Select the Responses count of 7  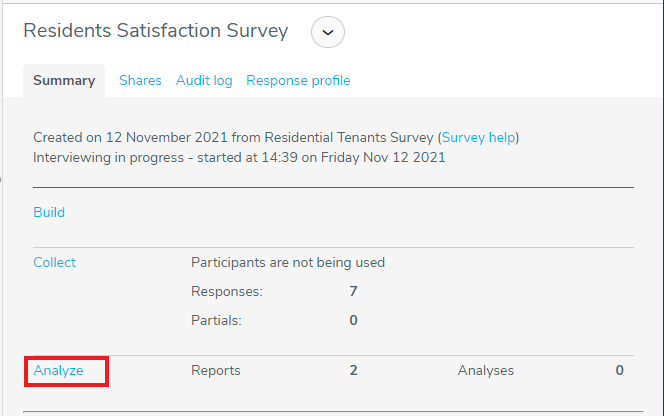(x=354, y=291)
